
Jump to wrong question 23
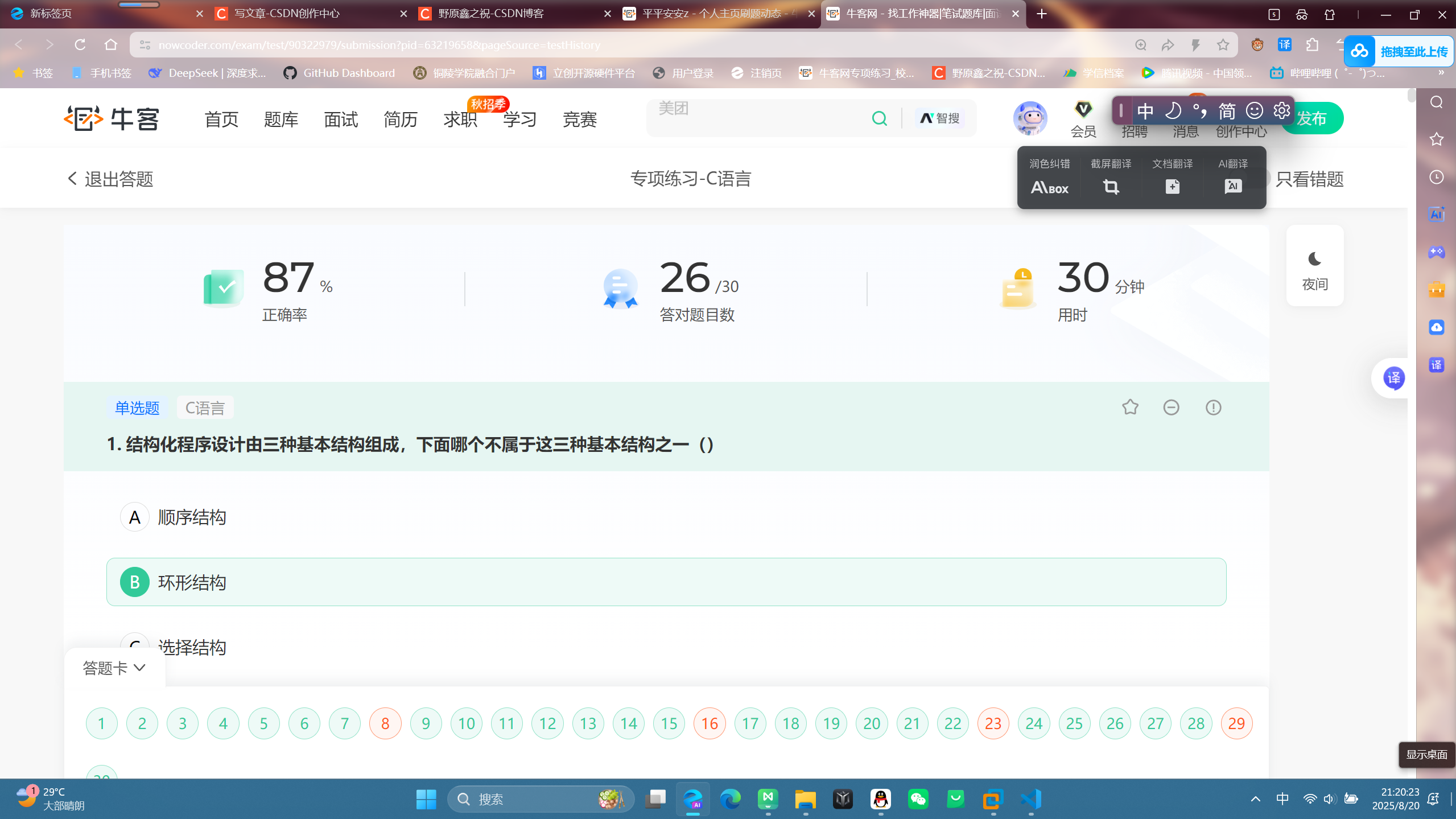click(993, 723)
